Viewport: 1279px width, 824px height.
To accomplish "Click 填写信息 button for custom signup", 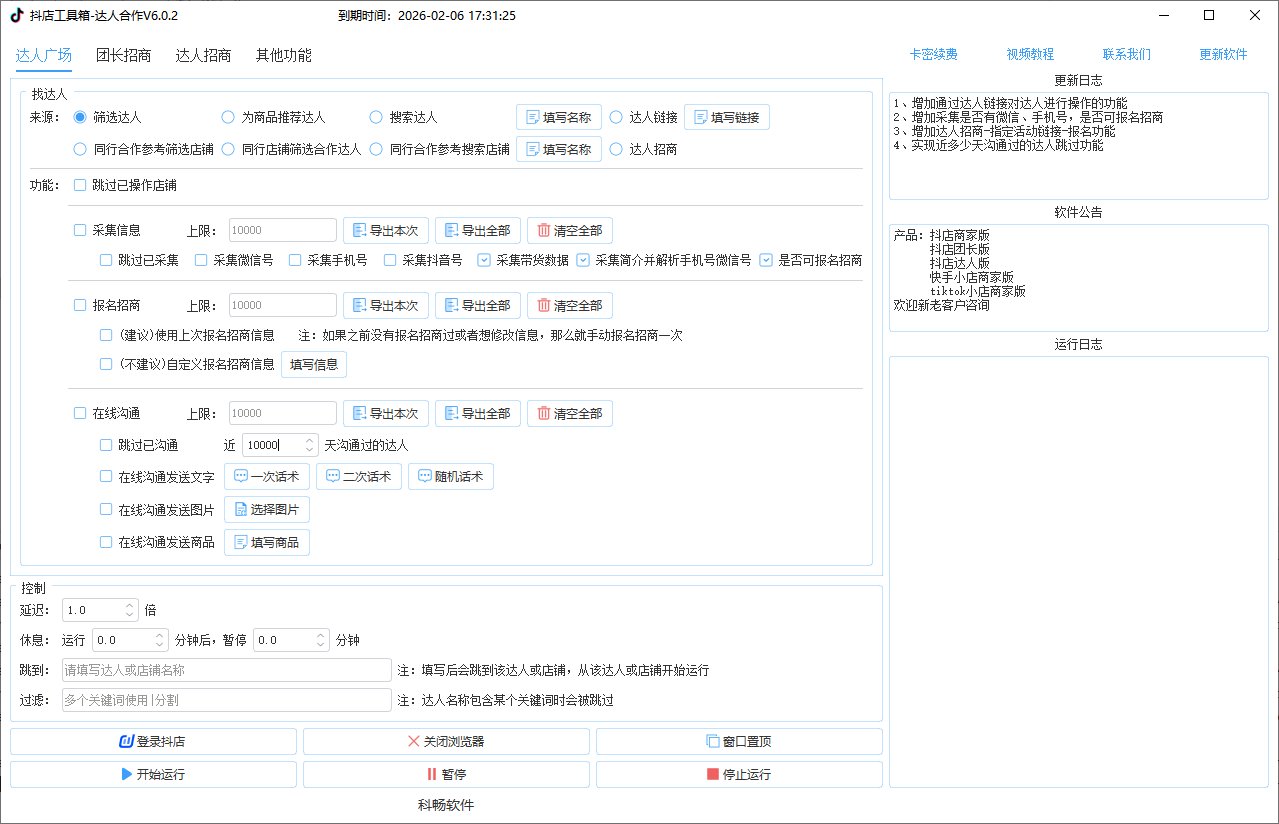I will [314, 364].
